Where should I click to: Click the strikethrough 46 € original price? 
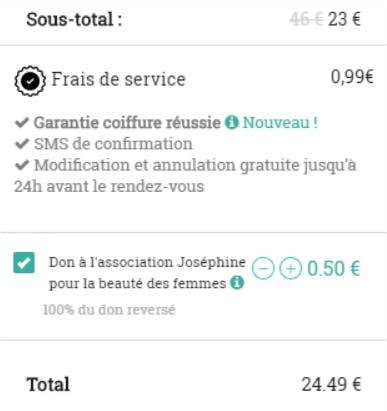click(306, 19)
